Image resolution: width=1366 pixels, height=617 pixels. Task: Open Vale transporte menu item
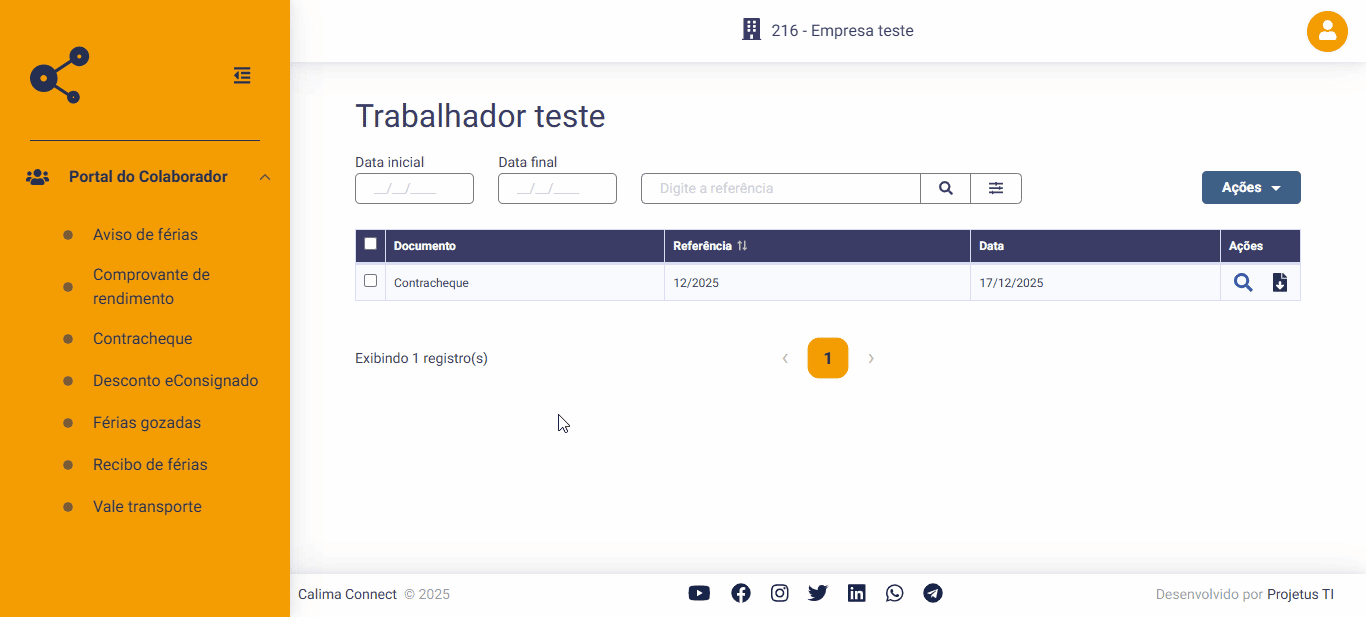[147, 507]
